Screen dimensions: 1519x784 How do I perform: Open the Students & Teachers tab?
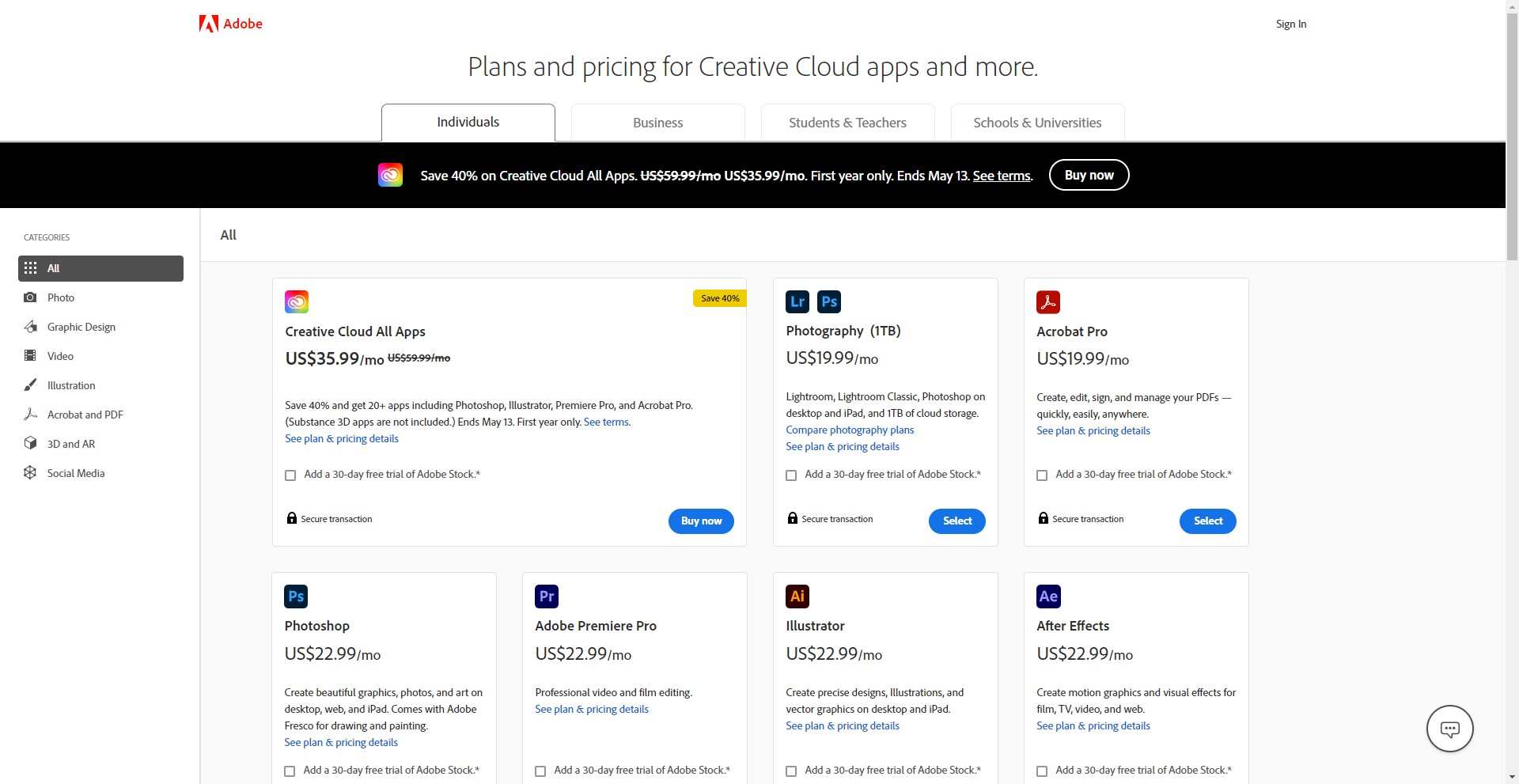click(x=847, y=123)
